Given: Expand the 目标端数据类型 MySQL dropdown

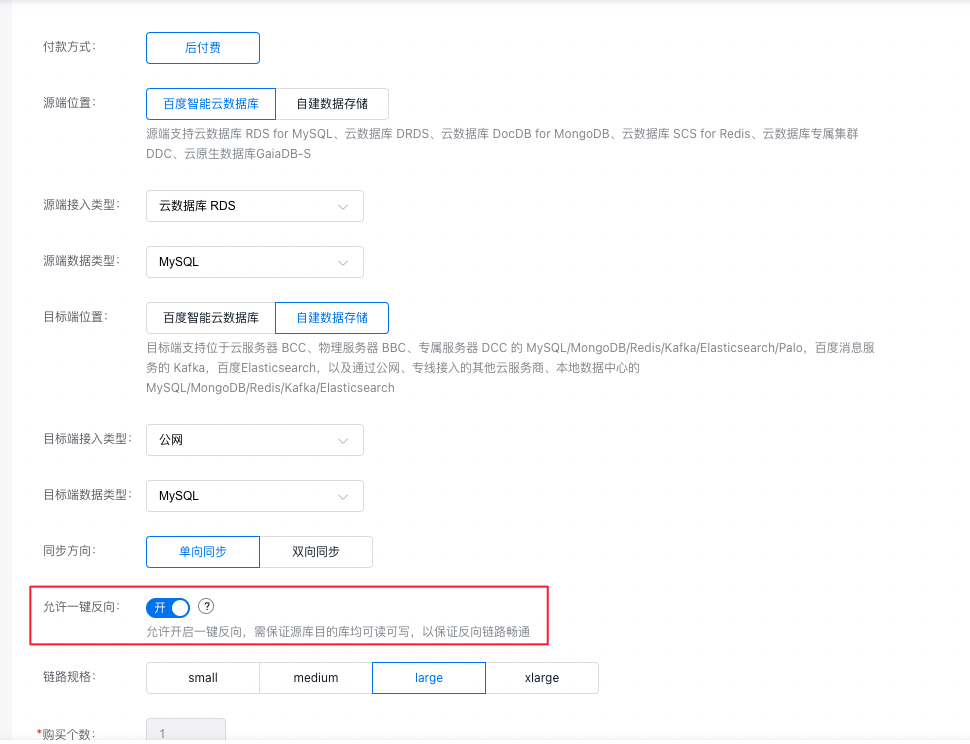Looking at the screenshot, I should [x=254, y=497].
